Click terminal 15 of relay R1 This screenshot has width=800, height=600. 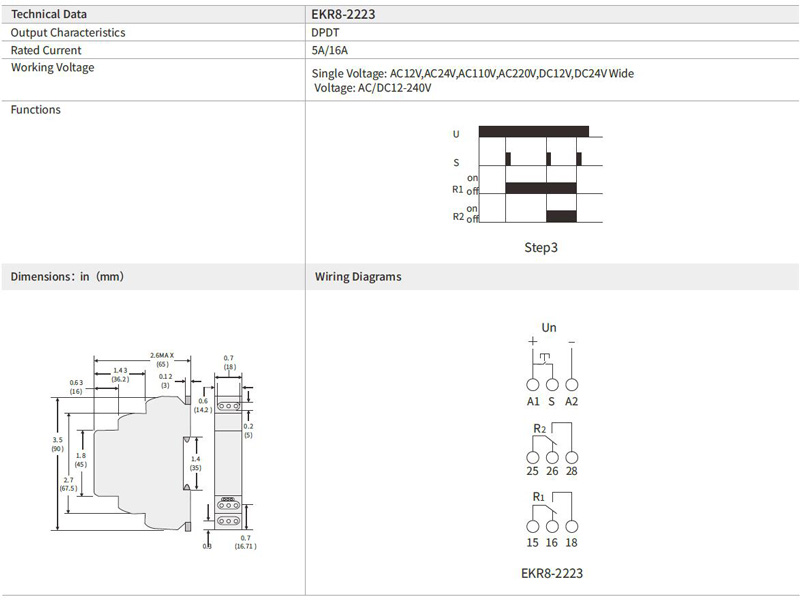pos(533,525)
